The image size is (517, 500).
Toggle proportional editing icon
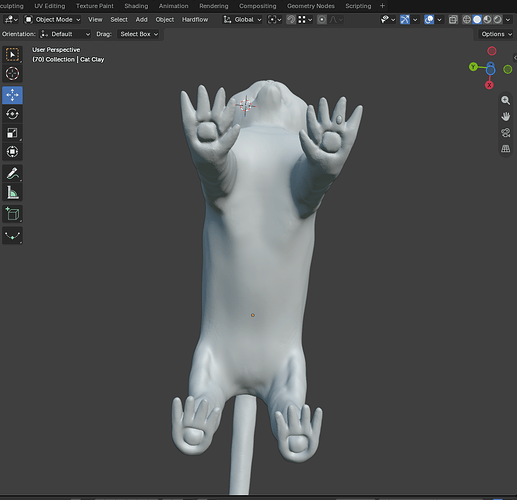point(322,20)
